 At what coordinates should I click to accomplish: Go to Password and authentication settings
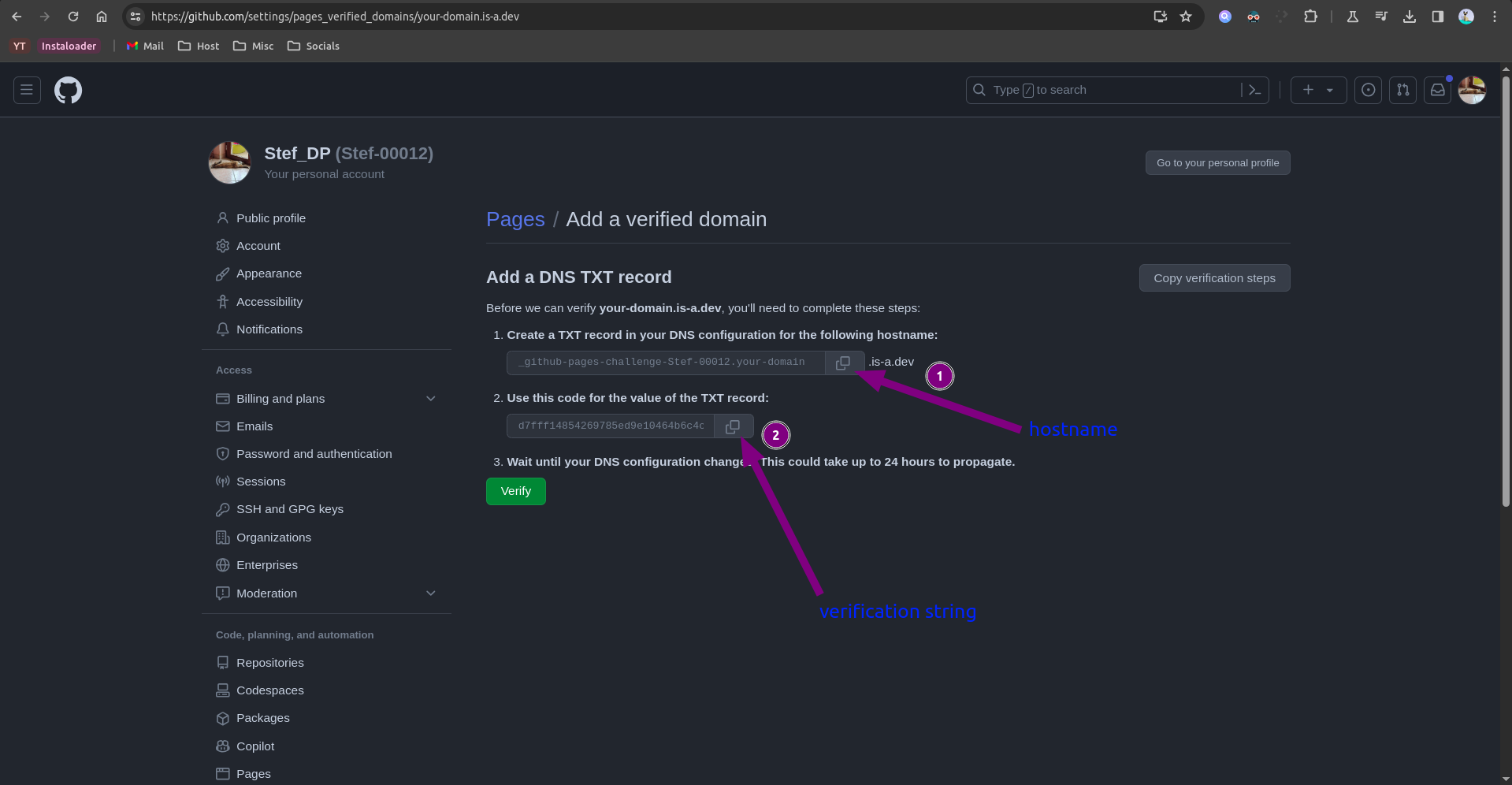point(314,454)
